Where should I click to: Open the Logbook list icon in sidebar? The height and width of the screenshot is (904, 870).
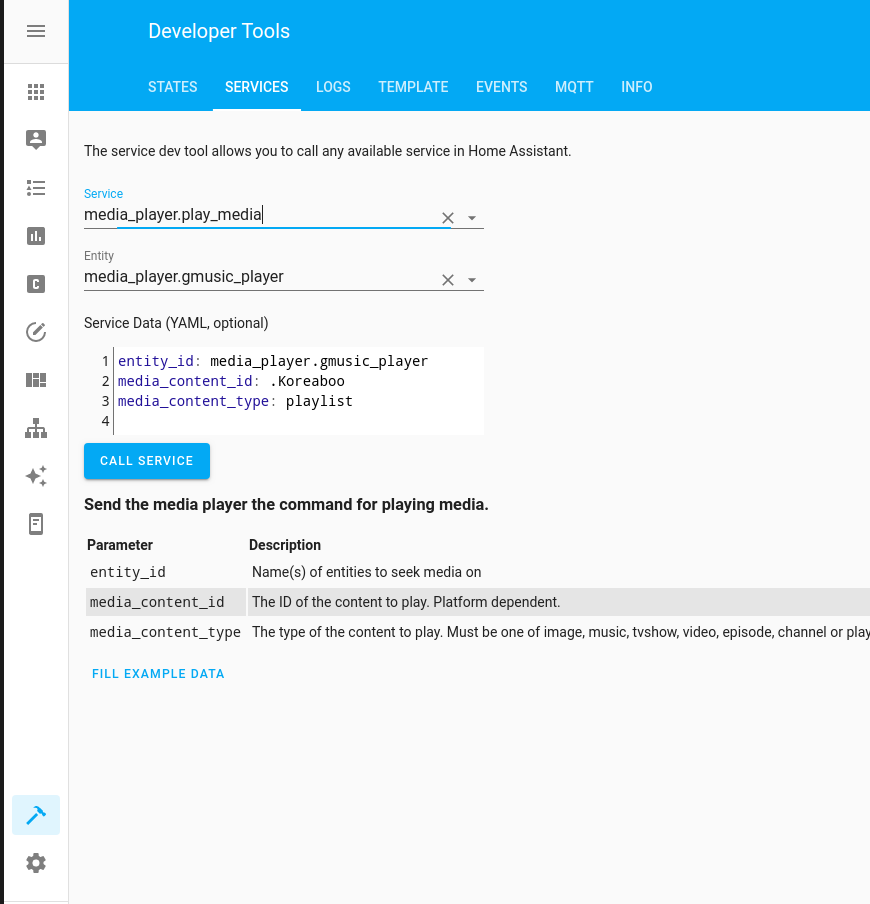(x=36, y=188)
